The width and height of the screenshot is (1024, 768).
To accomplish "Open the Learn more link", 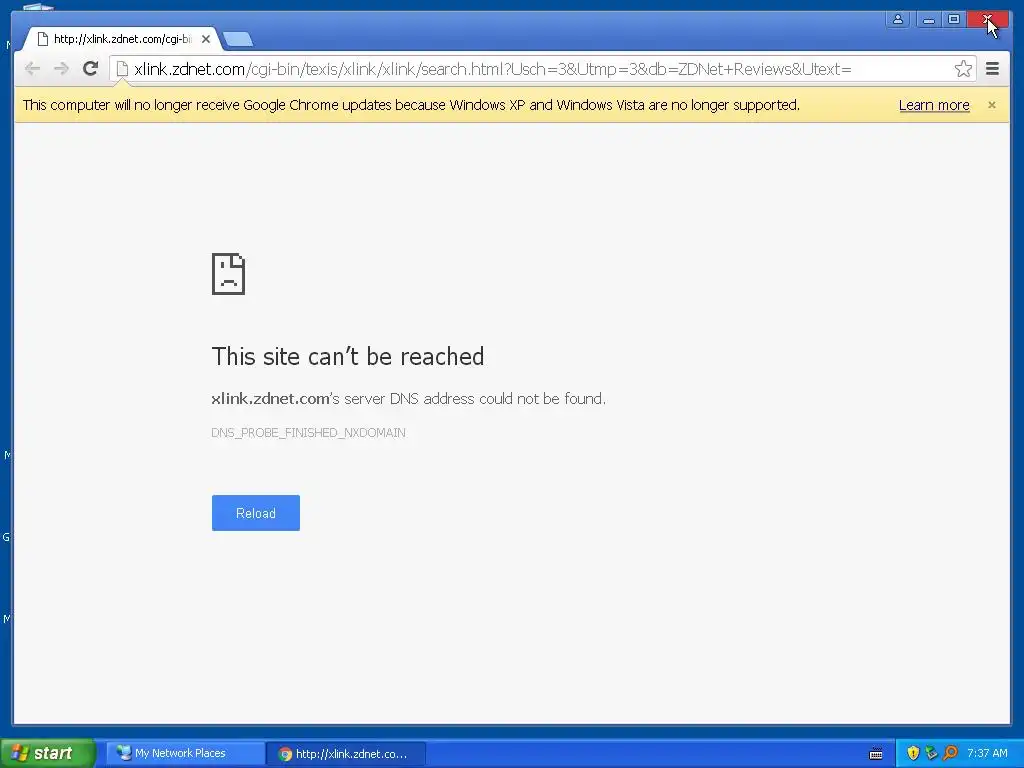I will click(x=934, y=105).
